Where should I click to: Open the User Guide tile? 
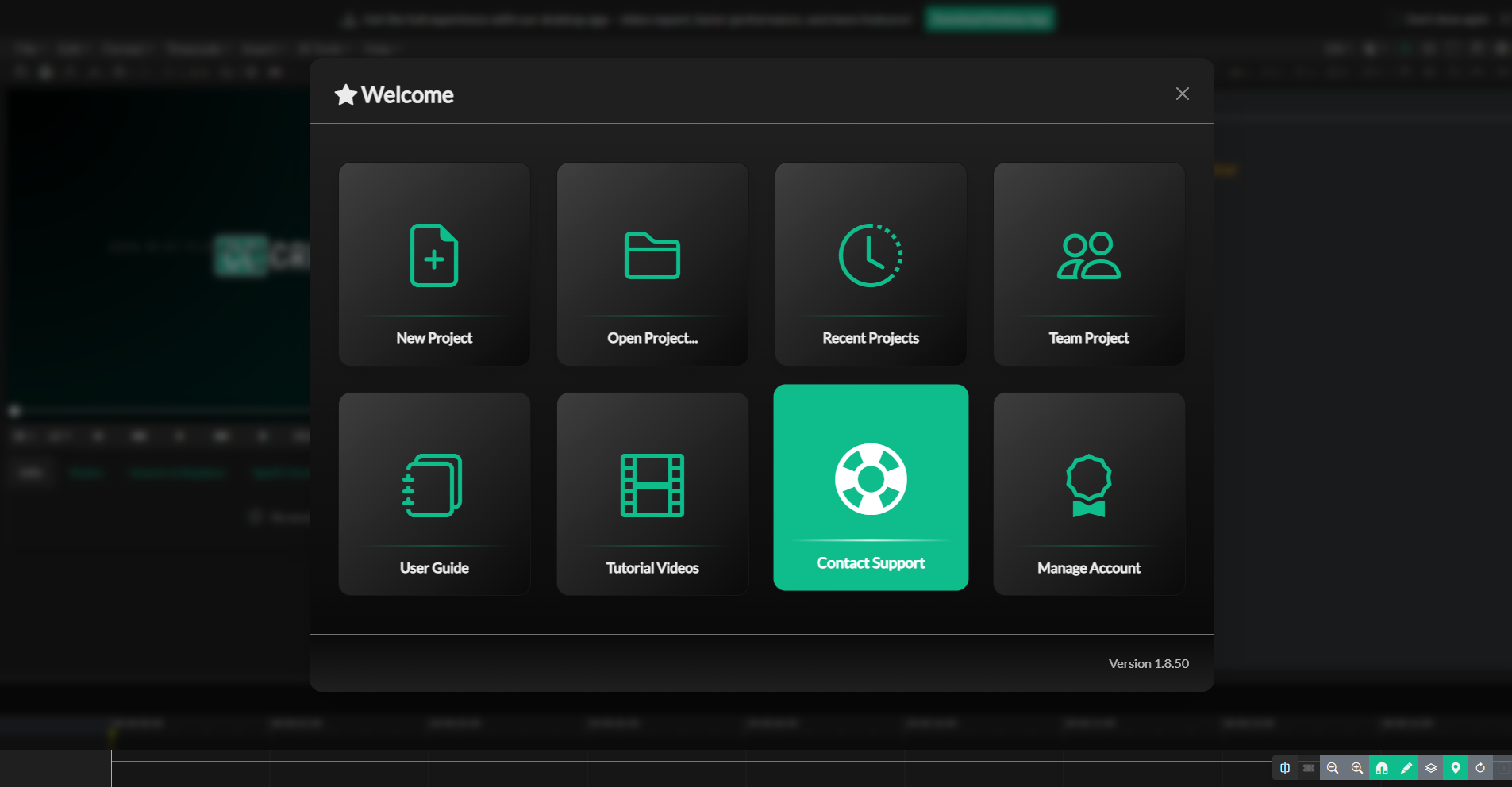point(434,494)
